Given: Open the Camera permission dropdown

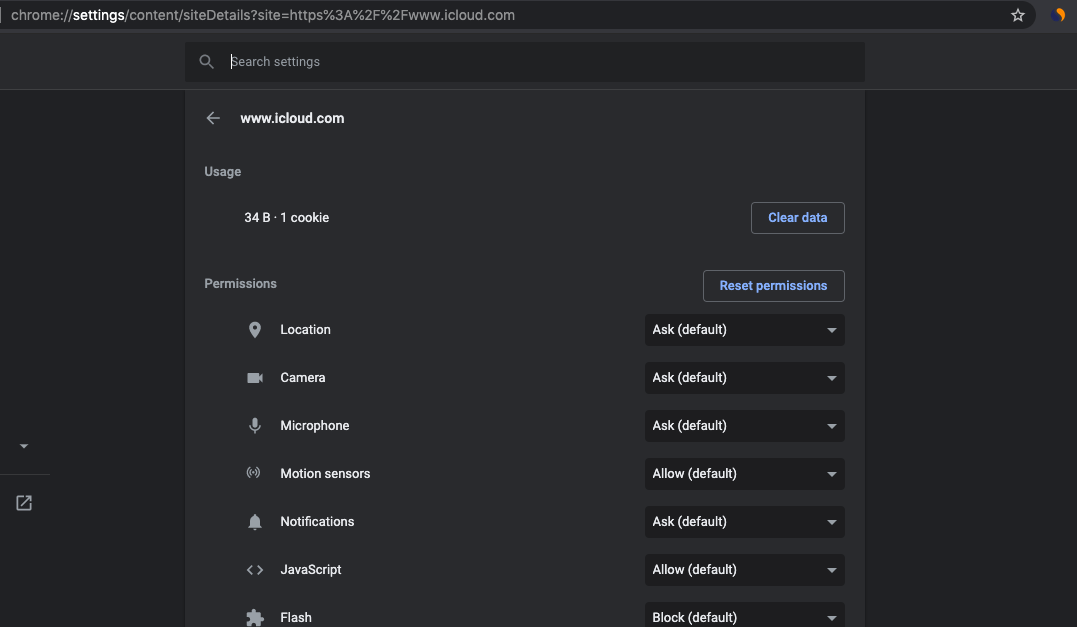Looking at the screenshot, I should point(745,378).
